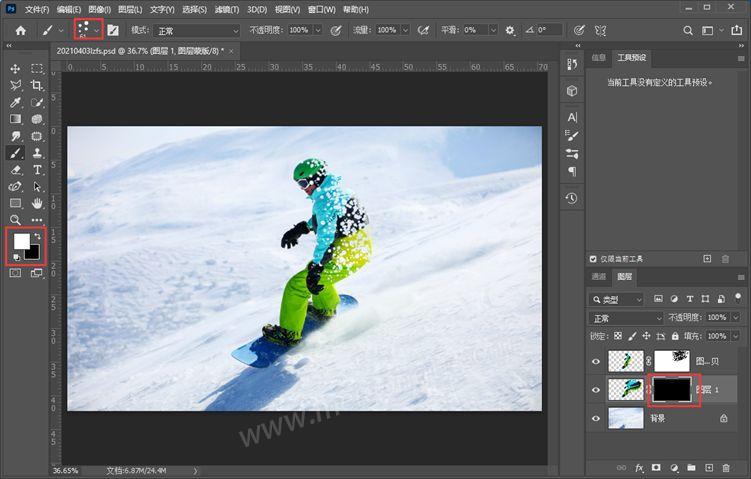The width and height of the screenshot is (751, 479).
Task: Select the Eyedropper tool
Action: [15, 102]
